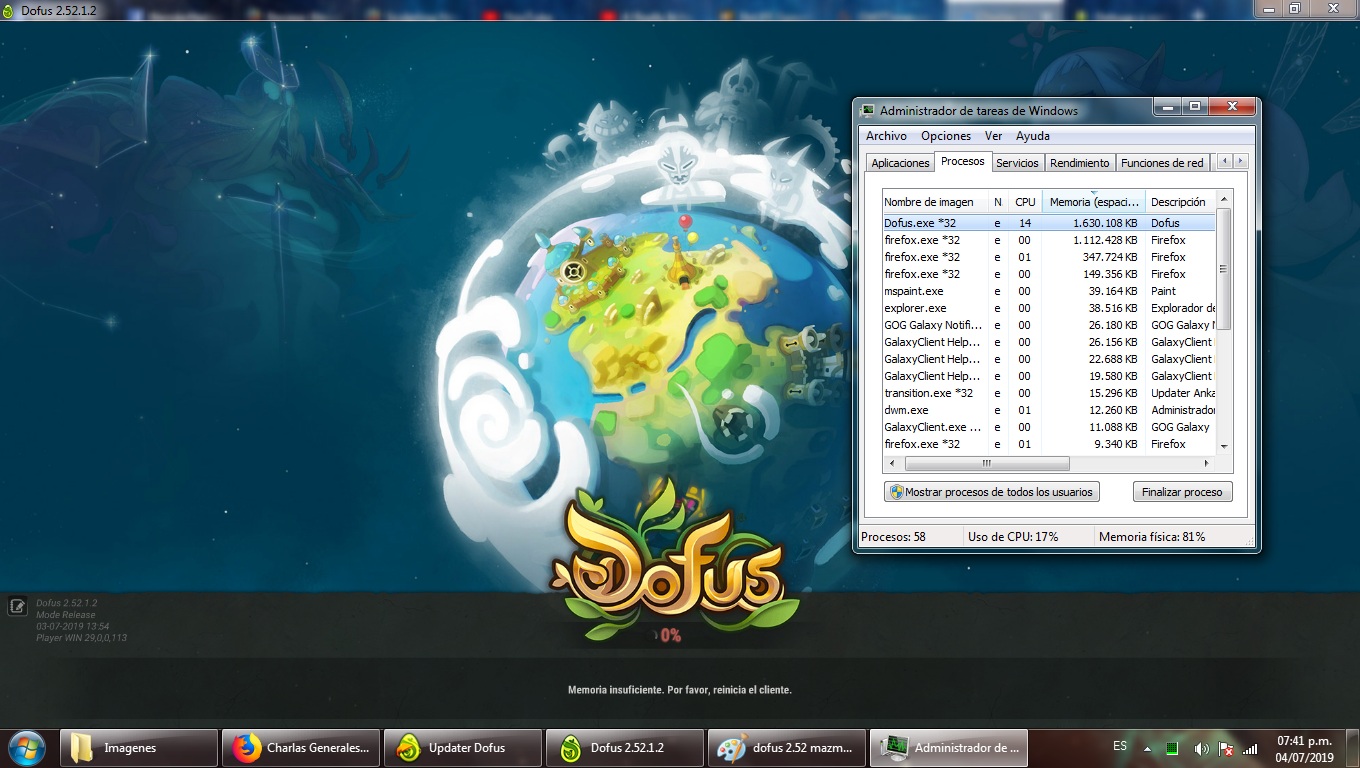
Task: Open the Imagenes folder taskbar button
Action: coord(139,747)
